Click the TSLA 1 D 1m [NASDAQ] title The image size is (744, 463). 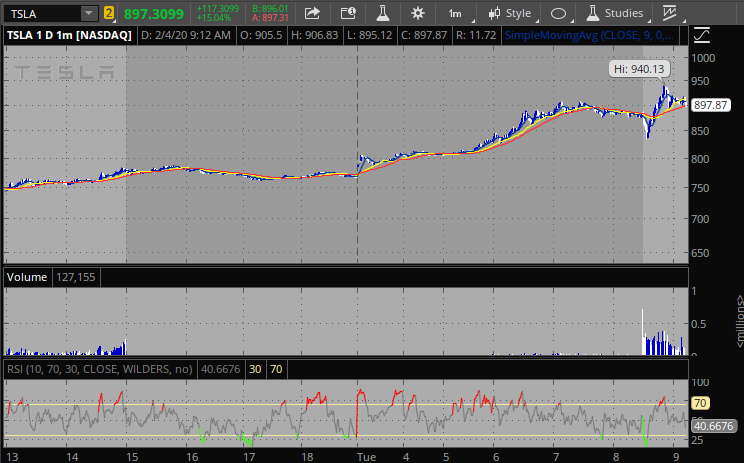click(x=69, y=36)
